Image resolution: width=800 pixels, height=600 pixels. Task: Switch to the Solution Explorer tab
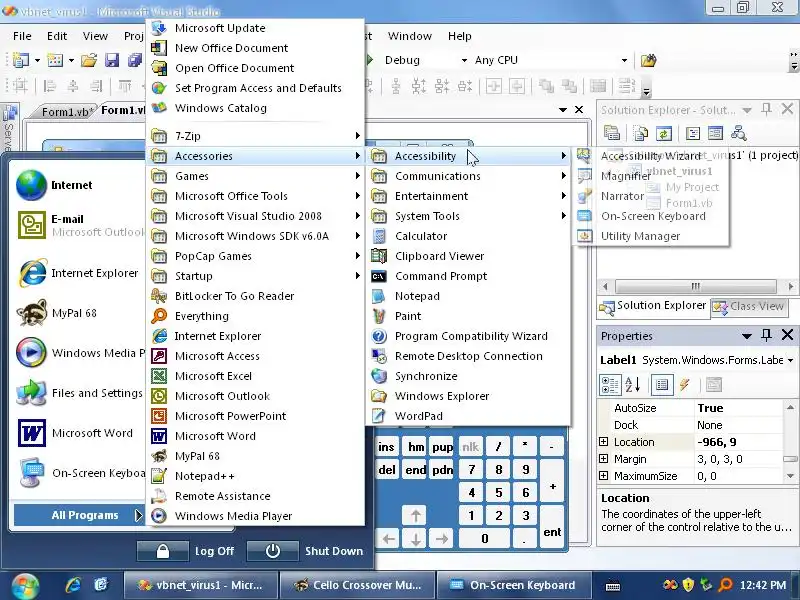(654, 306)
